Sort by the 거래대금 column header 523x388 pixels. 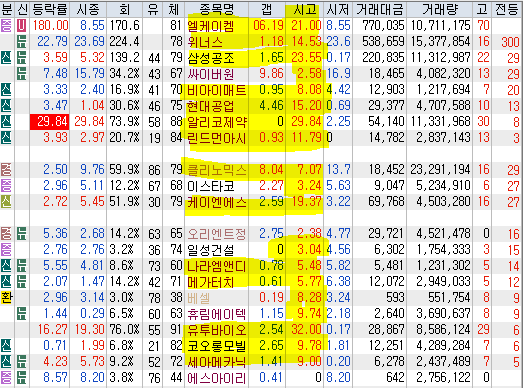(x=380, y=9)
